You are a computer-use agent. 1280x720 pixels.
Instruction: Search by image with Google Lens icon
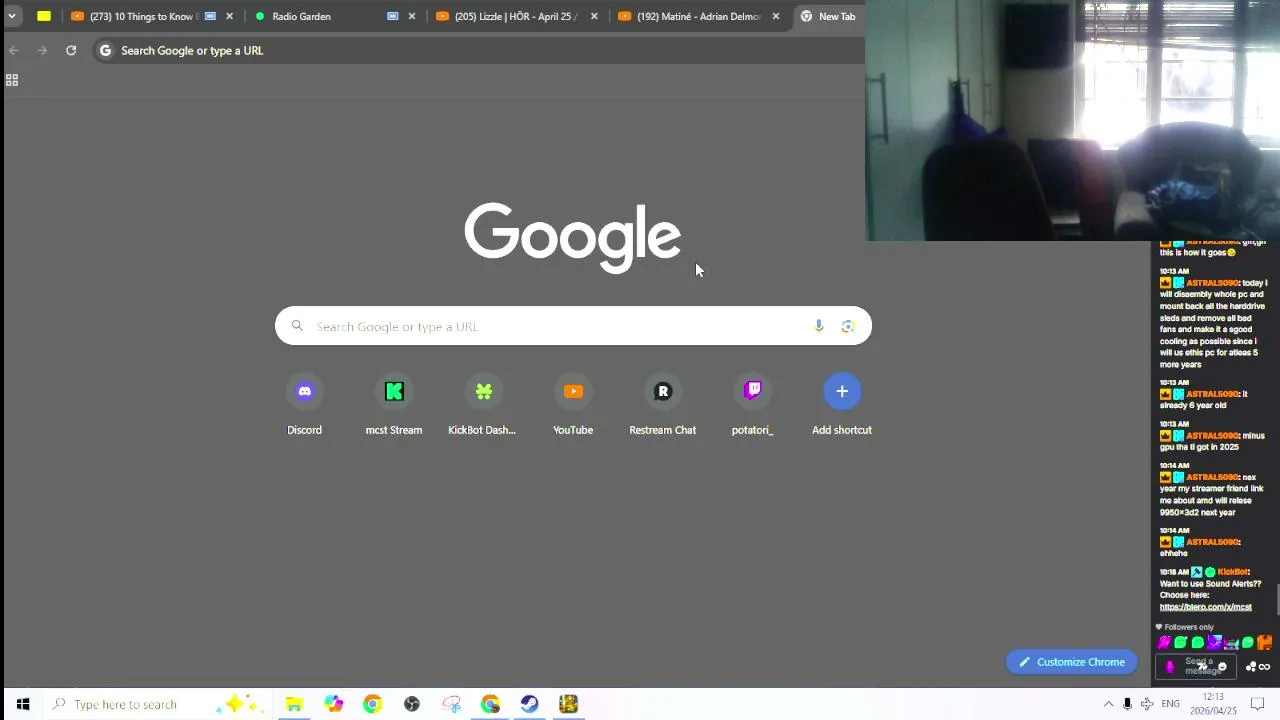click(848, 326)
